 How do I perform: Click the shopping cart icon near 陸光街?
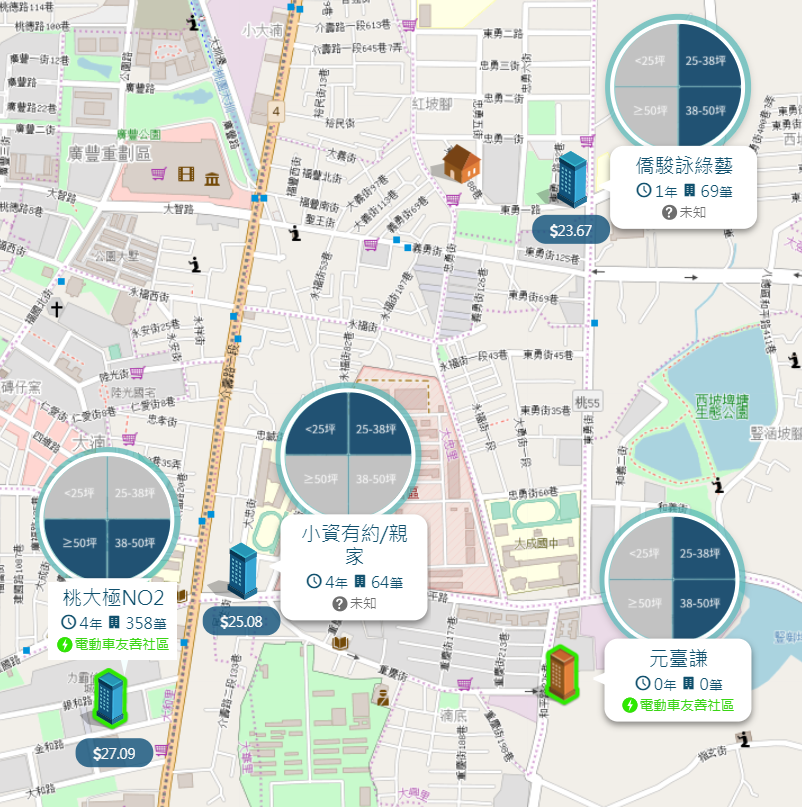[137, 372]
